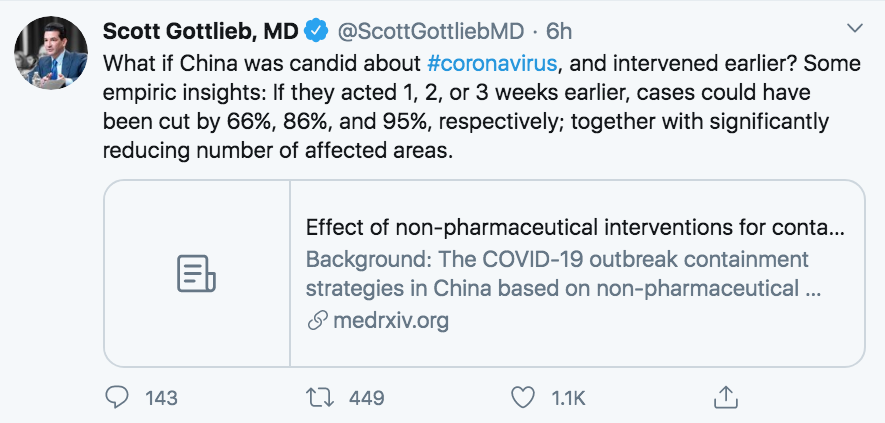Open the medrxiv.org link
The height and width of the screenshot is (423, 885).
point(391,321)
